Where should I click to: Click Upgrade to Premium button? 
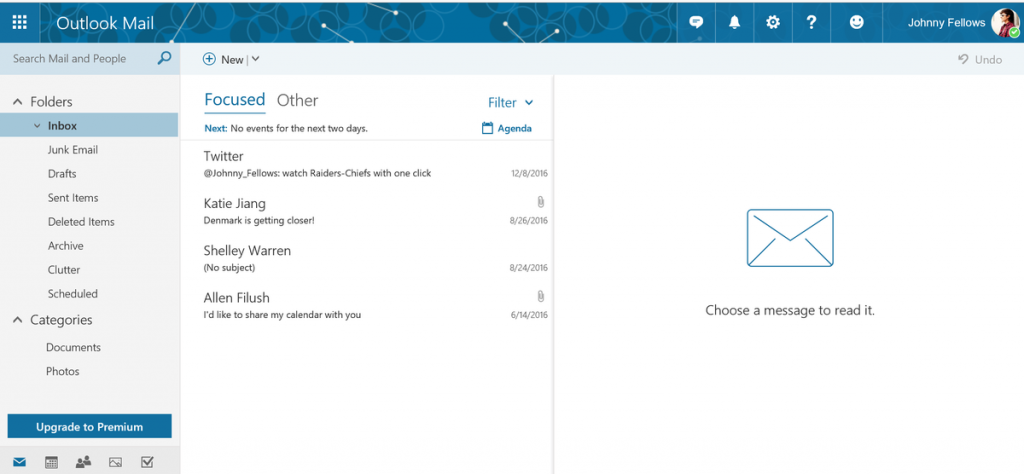tap(89, 427)
